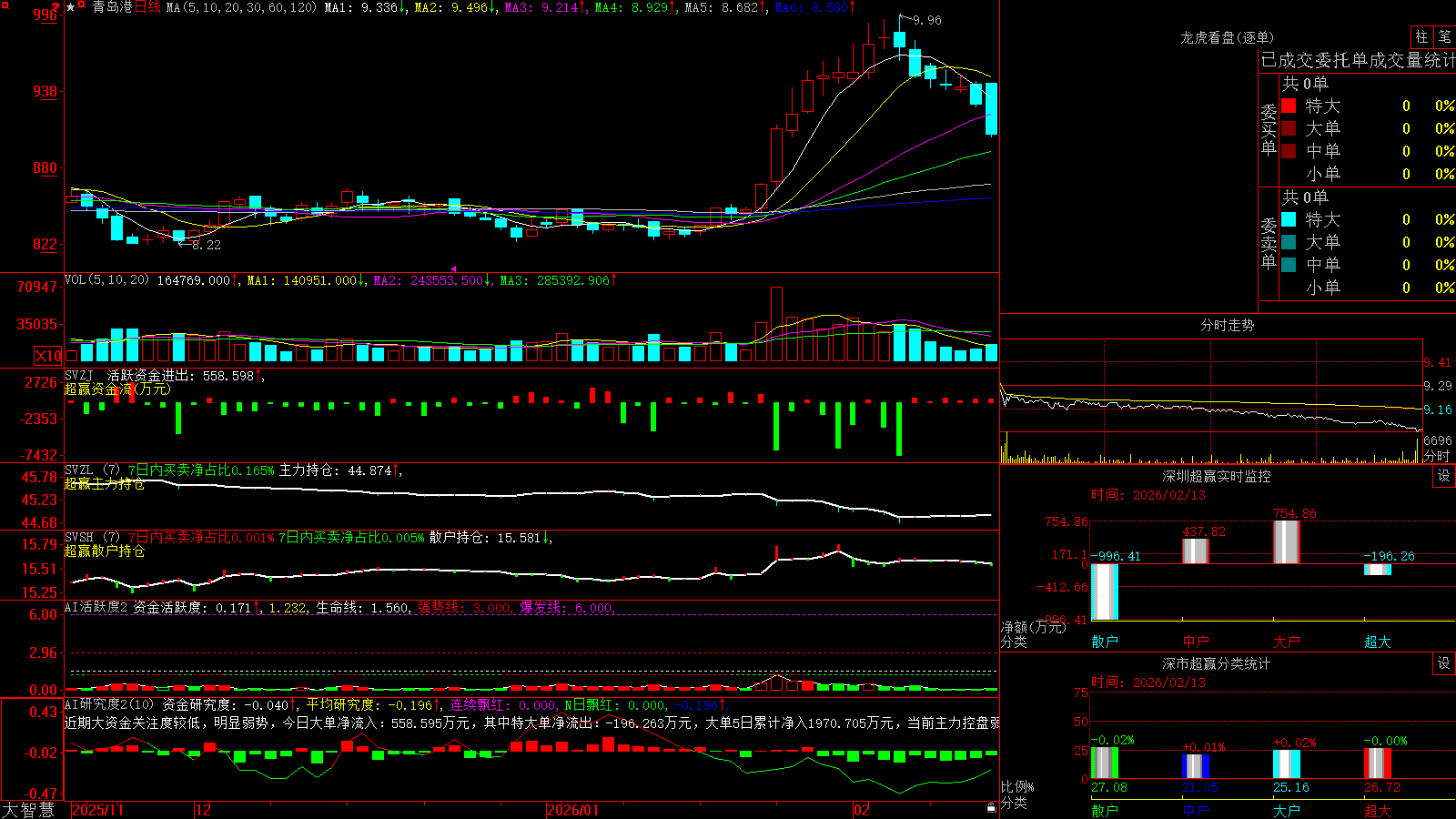Open 设 settings for 深市超赢分类统计
Image resolution: width=1456 pixels, height=819 pixels.
coord(1444,663)
